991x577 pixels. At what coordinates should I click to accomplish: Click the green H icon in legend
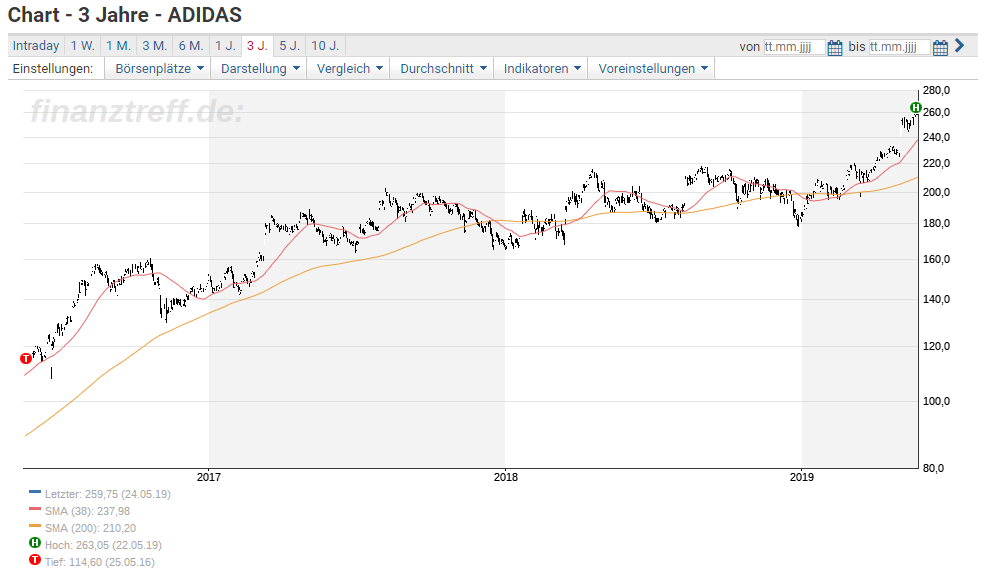pos(35,543)
